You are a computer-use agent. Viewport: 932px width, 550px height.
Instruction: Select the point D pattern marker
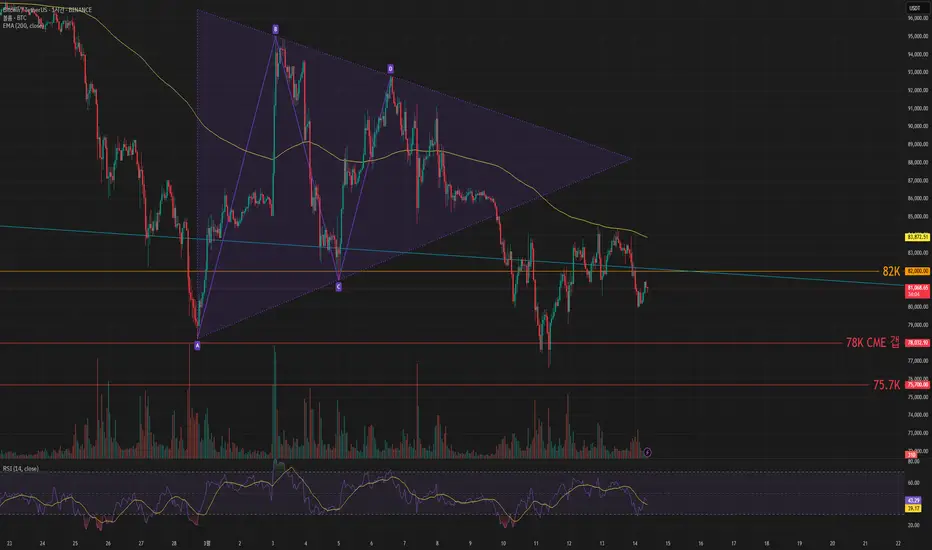(391, 68)
